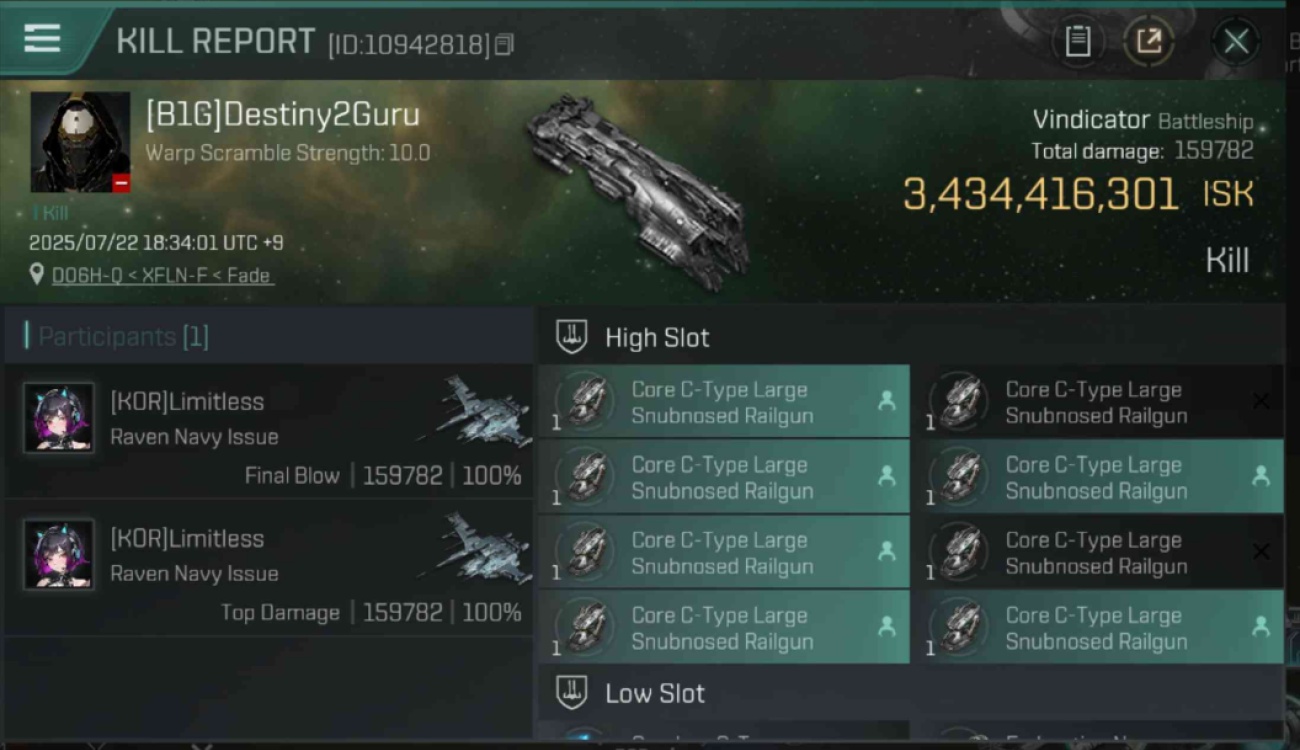Expand the Low Slot section header

point(911,693)
